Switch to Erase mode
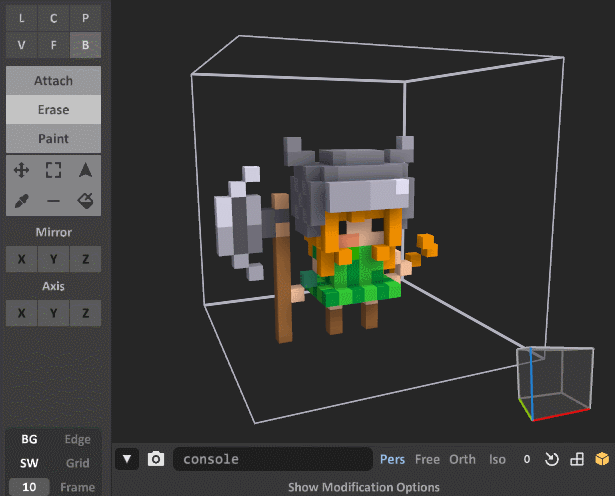This screenshot has width=615, height=496. coord(53,109)
